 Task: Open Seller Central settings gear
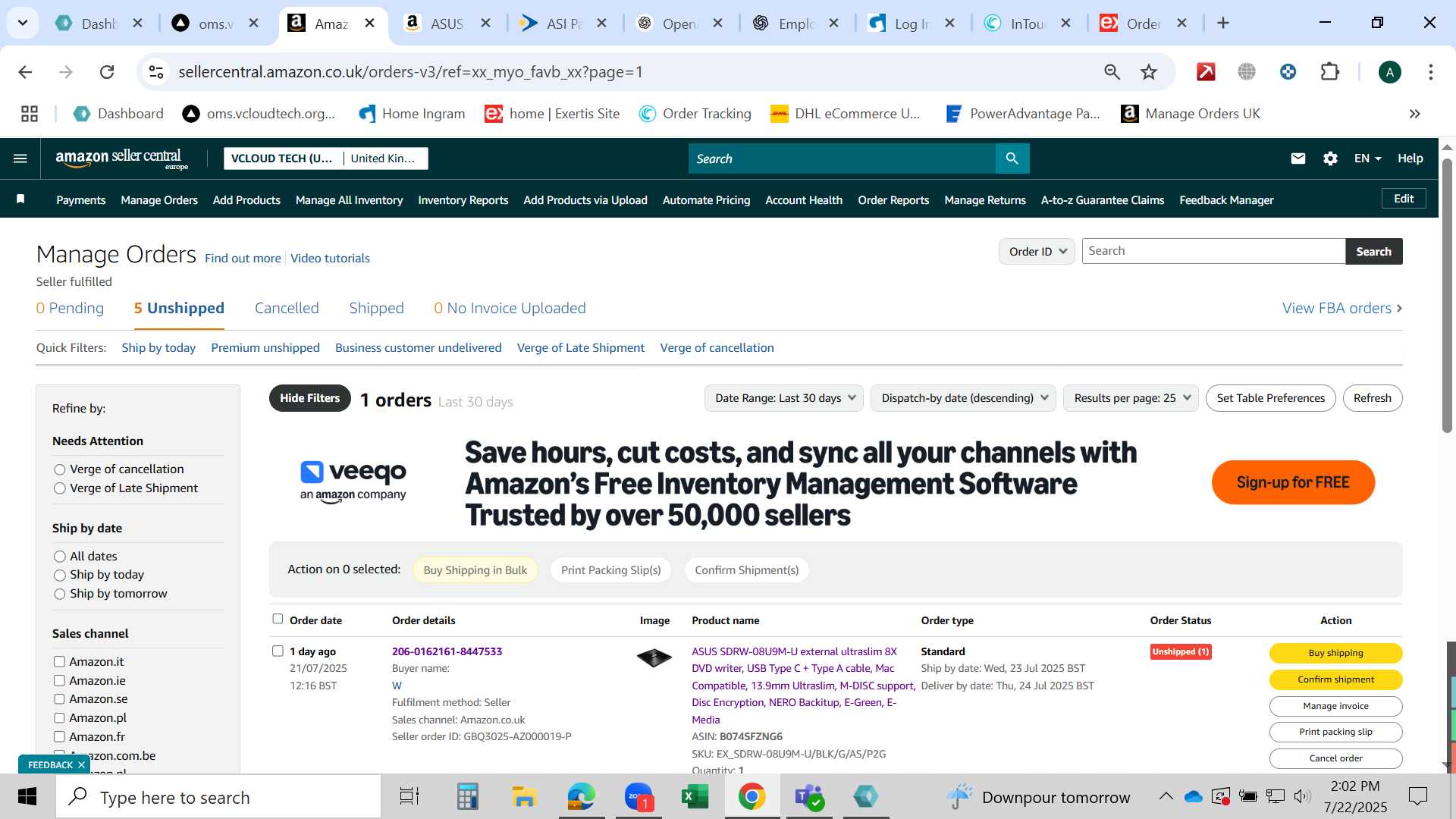[x=1330, y=158]
